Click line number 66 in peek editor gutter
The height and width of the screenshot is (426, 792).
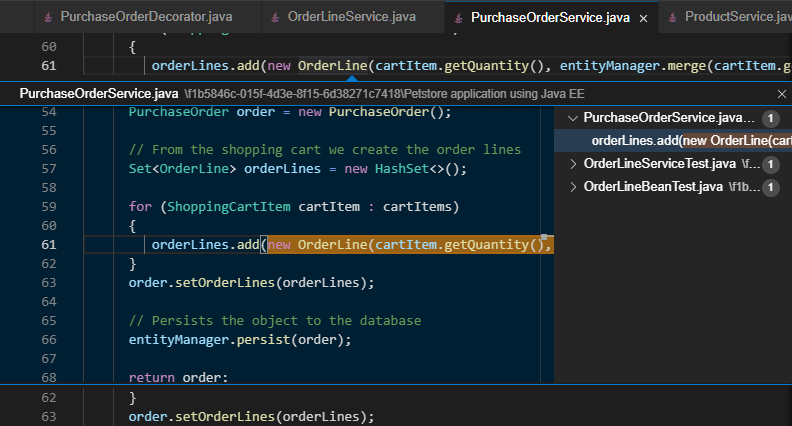(x=48, y=340)
